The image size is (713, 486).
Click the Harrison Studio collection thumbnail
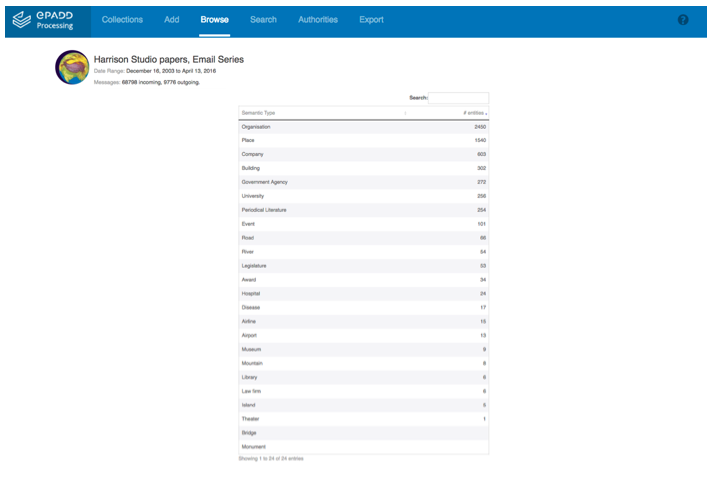click(72, 67)
